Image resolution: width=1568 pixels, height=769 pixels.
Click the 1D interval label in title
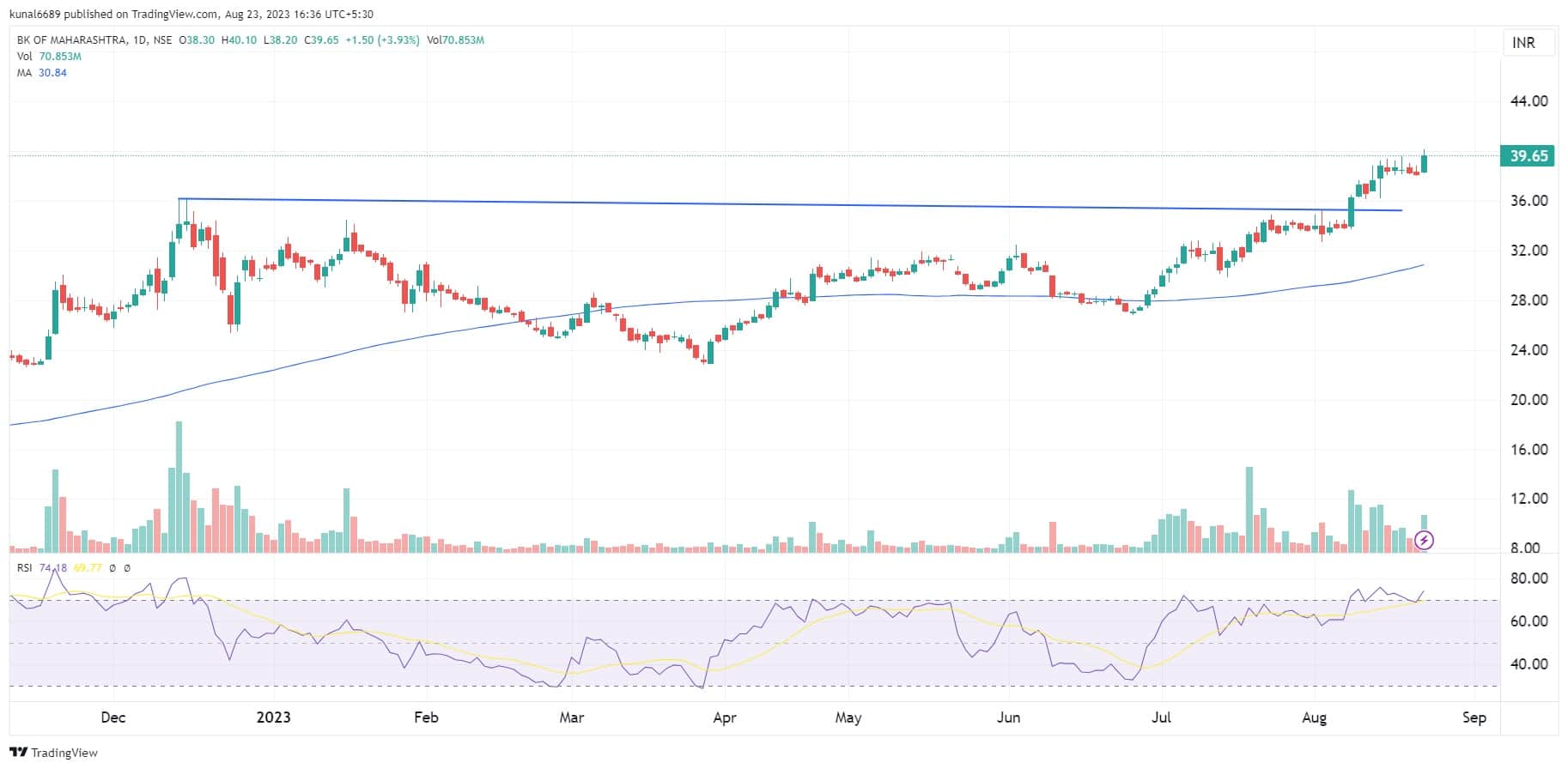coord(142,40)
